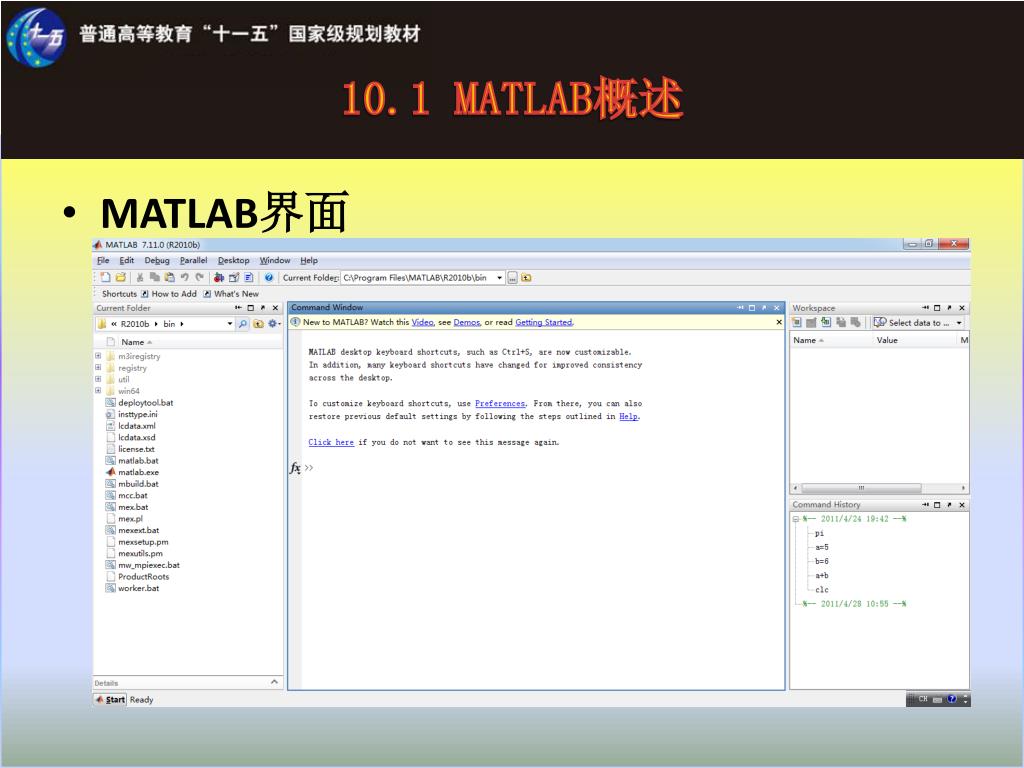Open the address dropdown in Current Folder panel
Image resolution: width=1024 pixels, height=768 pixels.
tap(230, 324)
